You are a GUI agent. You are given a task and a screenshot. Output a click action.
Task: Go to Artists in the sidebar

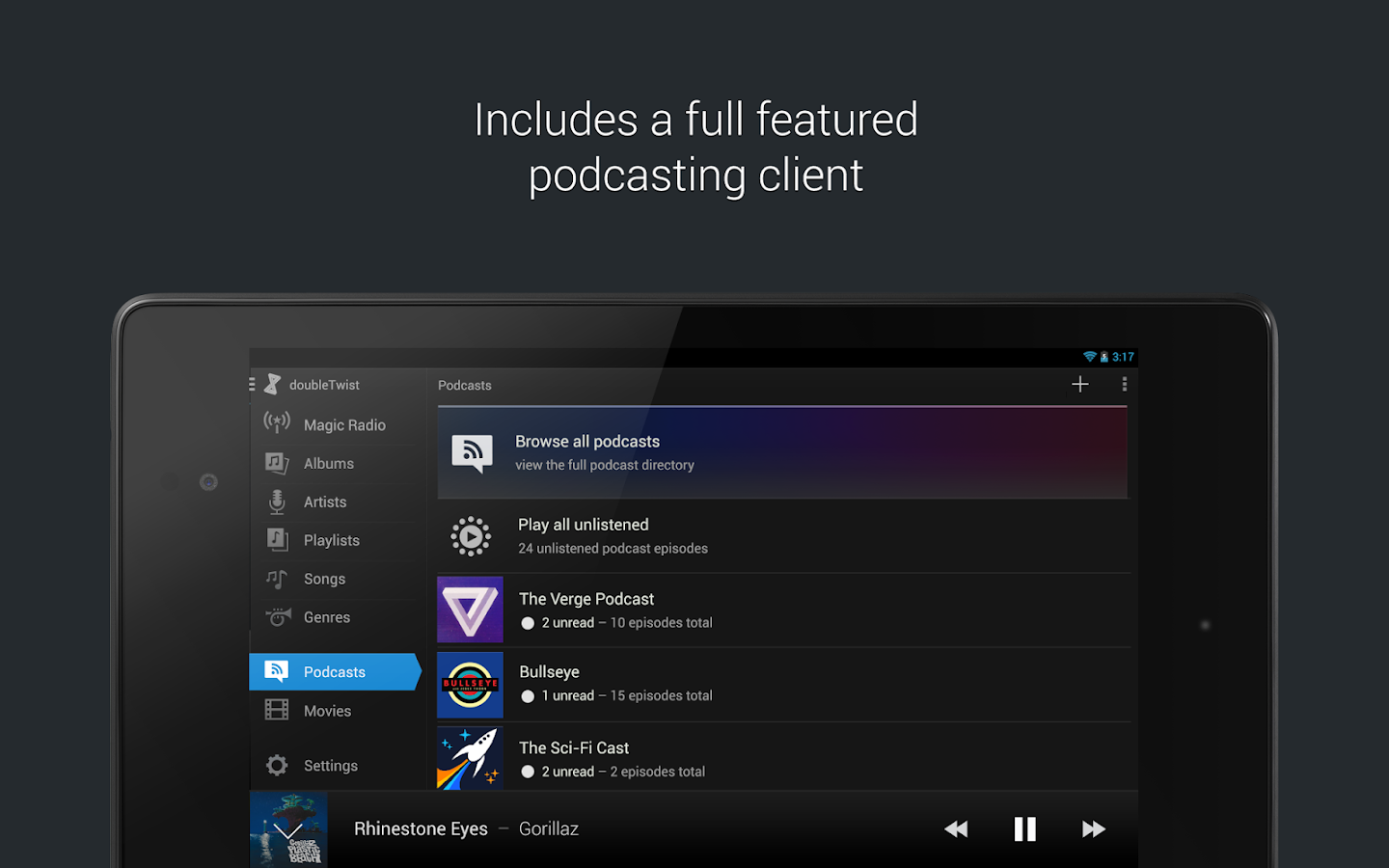324,502
